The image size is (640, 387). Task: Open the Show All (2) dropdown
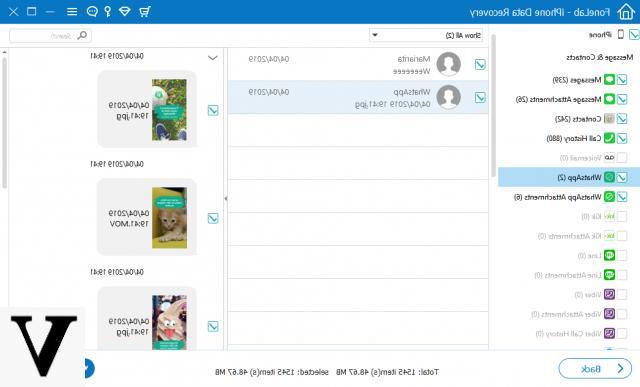427,36
